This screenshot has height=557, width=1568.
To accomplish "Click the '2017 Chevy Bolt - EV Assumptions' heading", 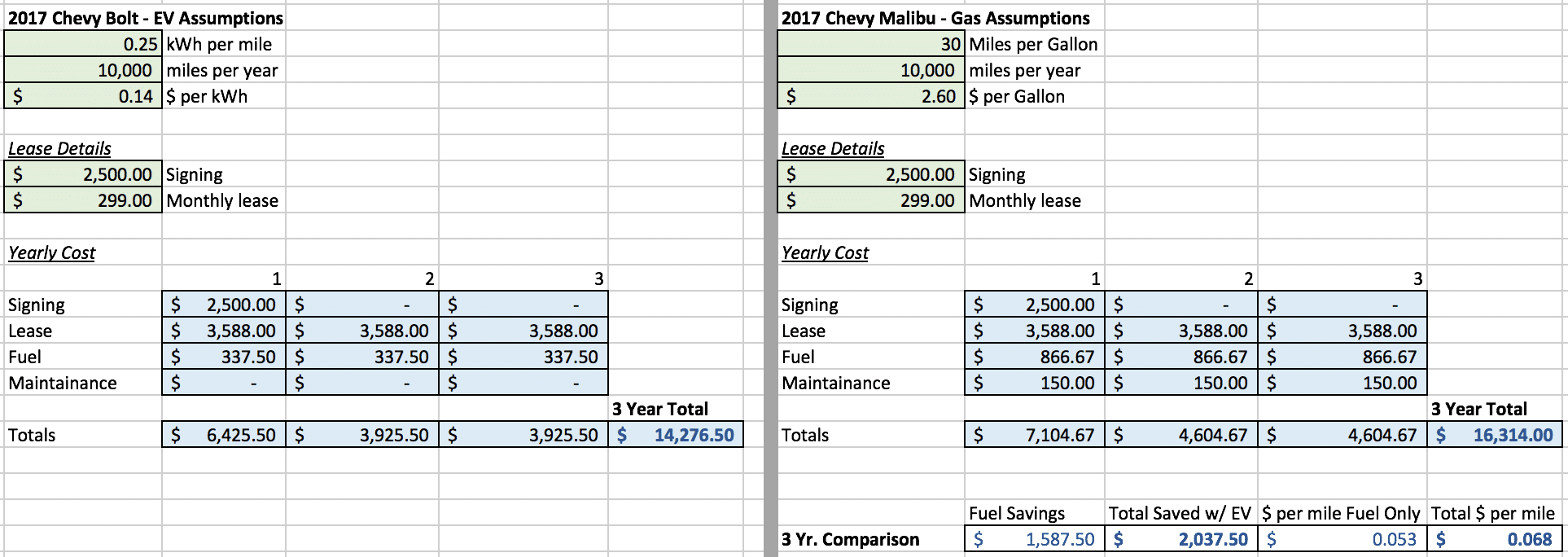I will (146, 18).
